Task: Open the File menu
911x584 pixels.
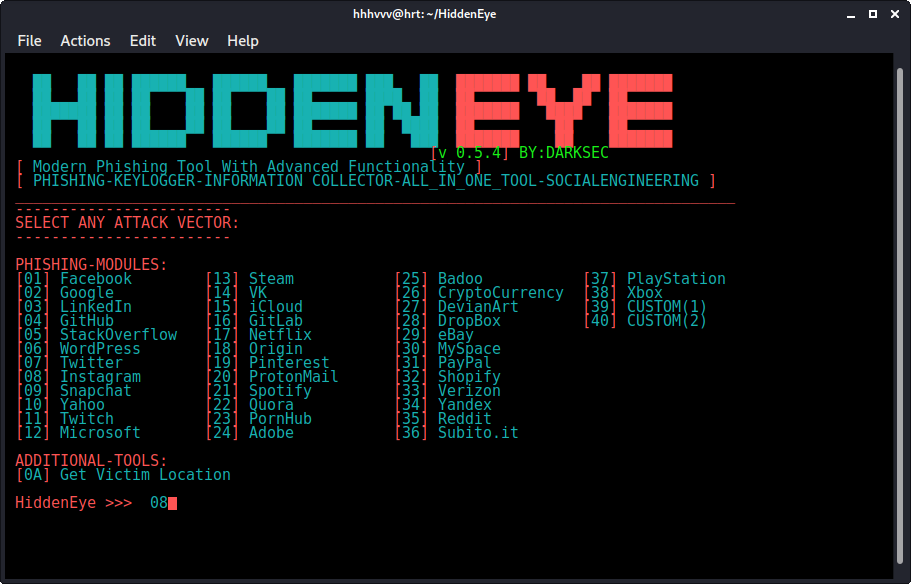Action: pos(29,41)
